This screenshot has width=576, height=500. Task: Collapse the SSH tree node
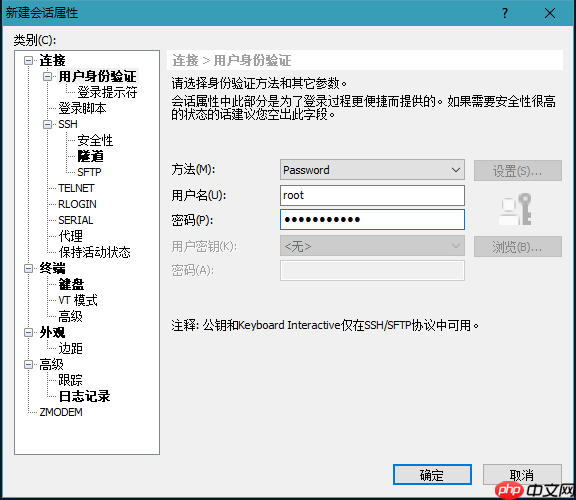[47, 124]
